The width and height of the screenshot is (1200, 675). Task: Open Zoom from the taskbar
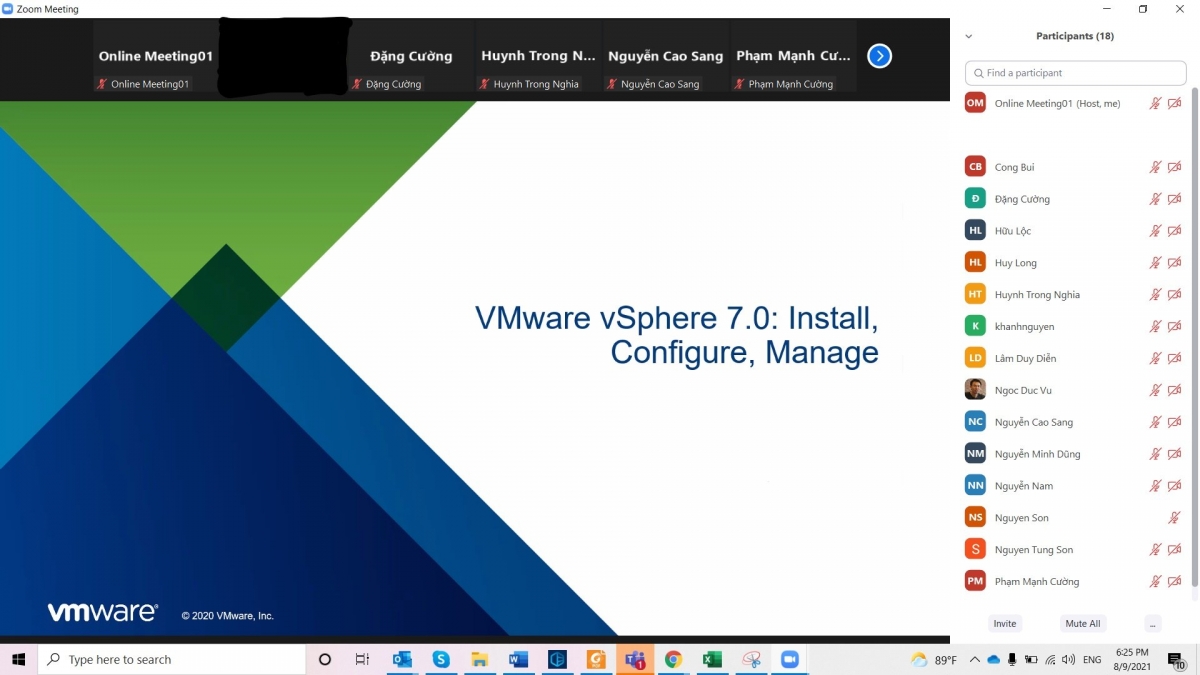click(789, 659)
